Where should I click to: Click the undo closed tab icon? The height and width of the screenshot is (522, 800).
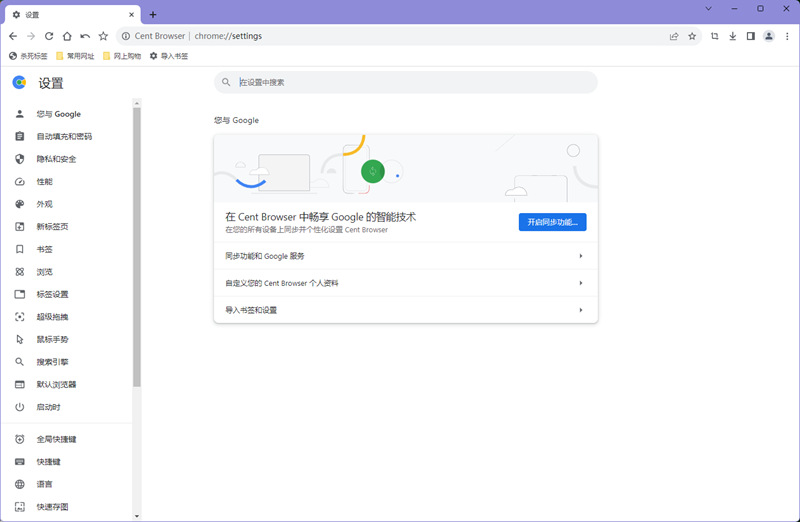[x=85, y=36]
